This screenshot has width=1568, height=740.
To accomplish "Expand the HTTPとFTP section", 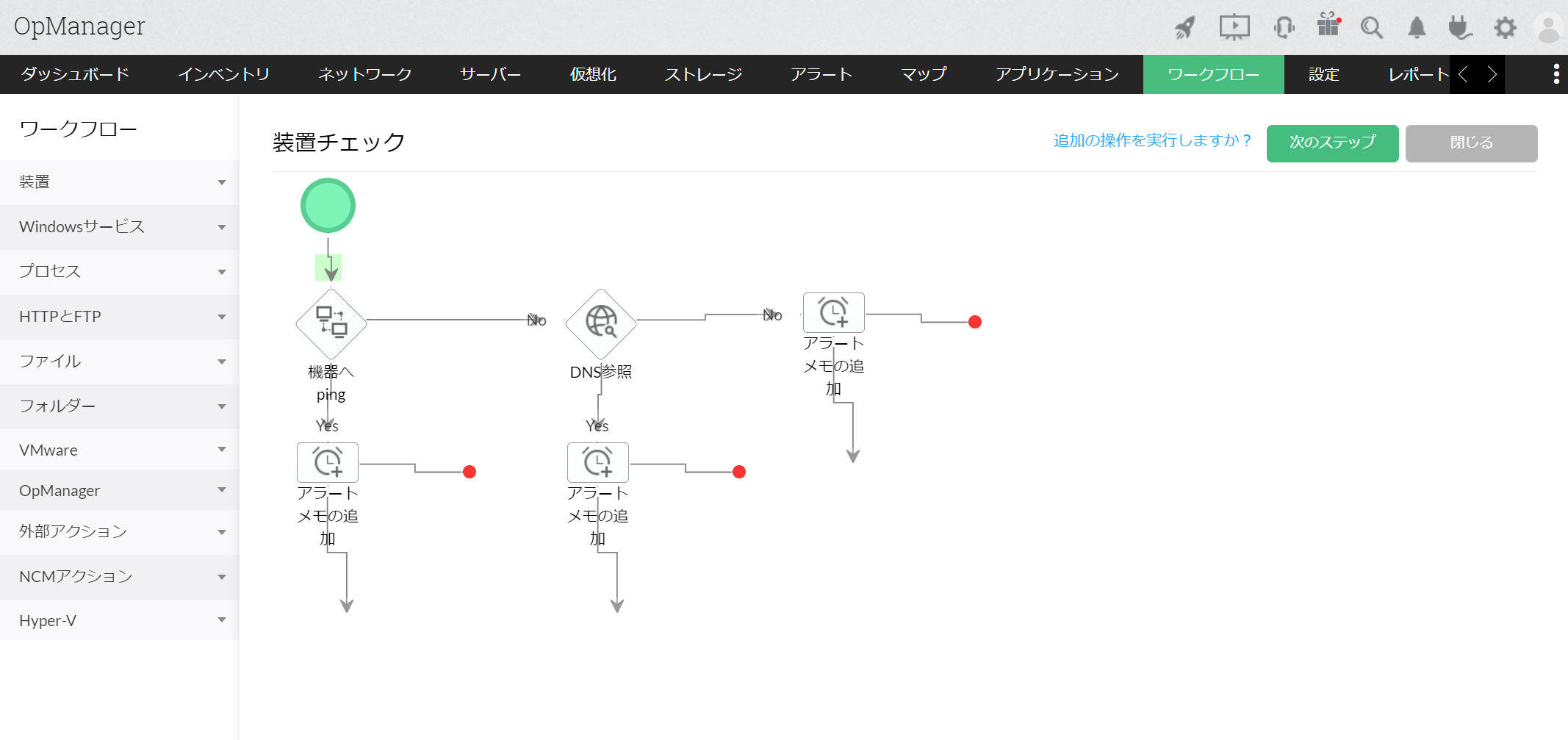I will 120,317.
